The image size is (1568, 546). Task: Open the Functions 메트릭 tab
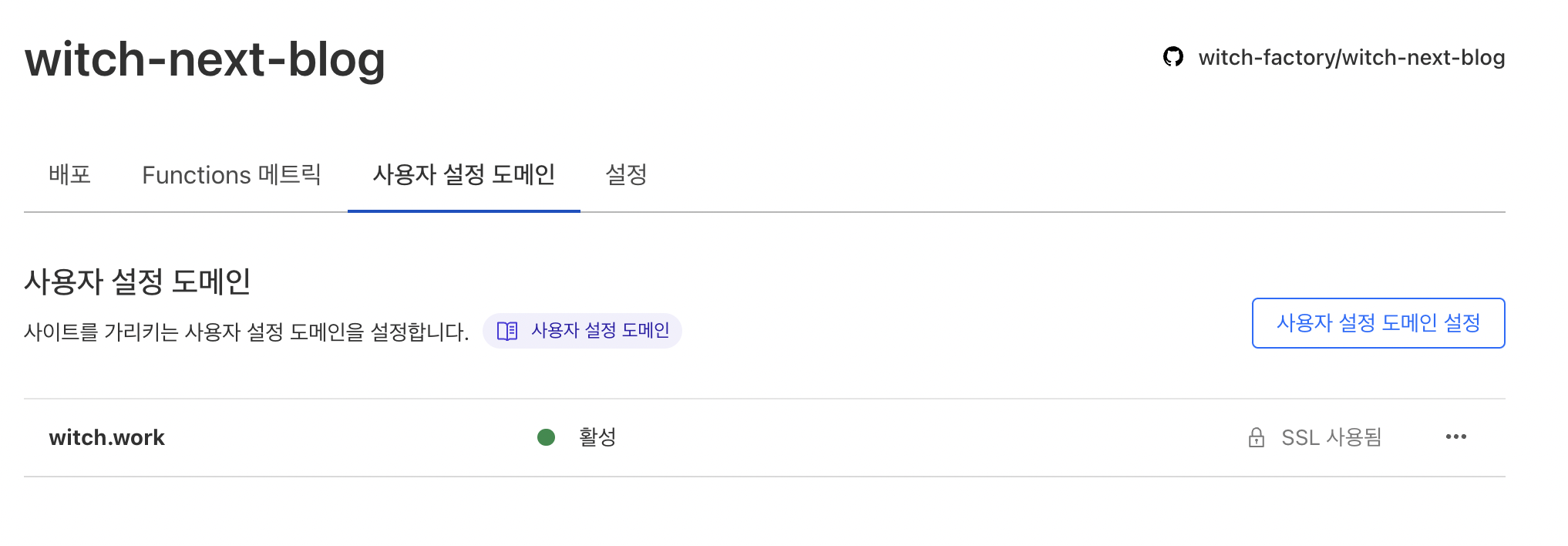(231, 175)
